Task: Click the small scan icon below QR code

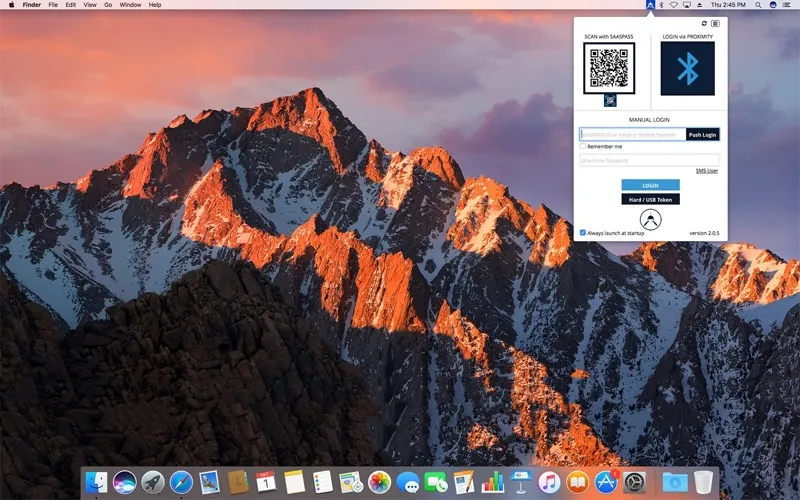Action: click(610, 100)
